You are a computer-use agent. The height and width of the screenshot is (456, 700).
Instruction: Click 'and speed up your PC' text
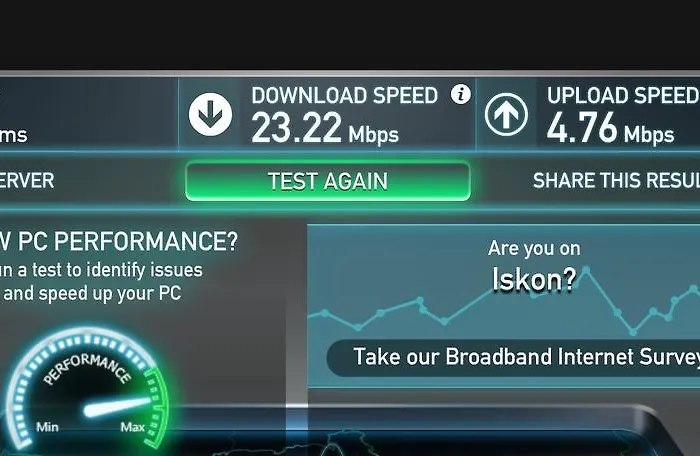click(92, 293)
